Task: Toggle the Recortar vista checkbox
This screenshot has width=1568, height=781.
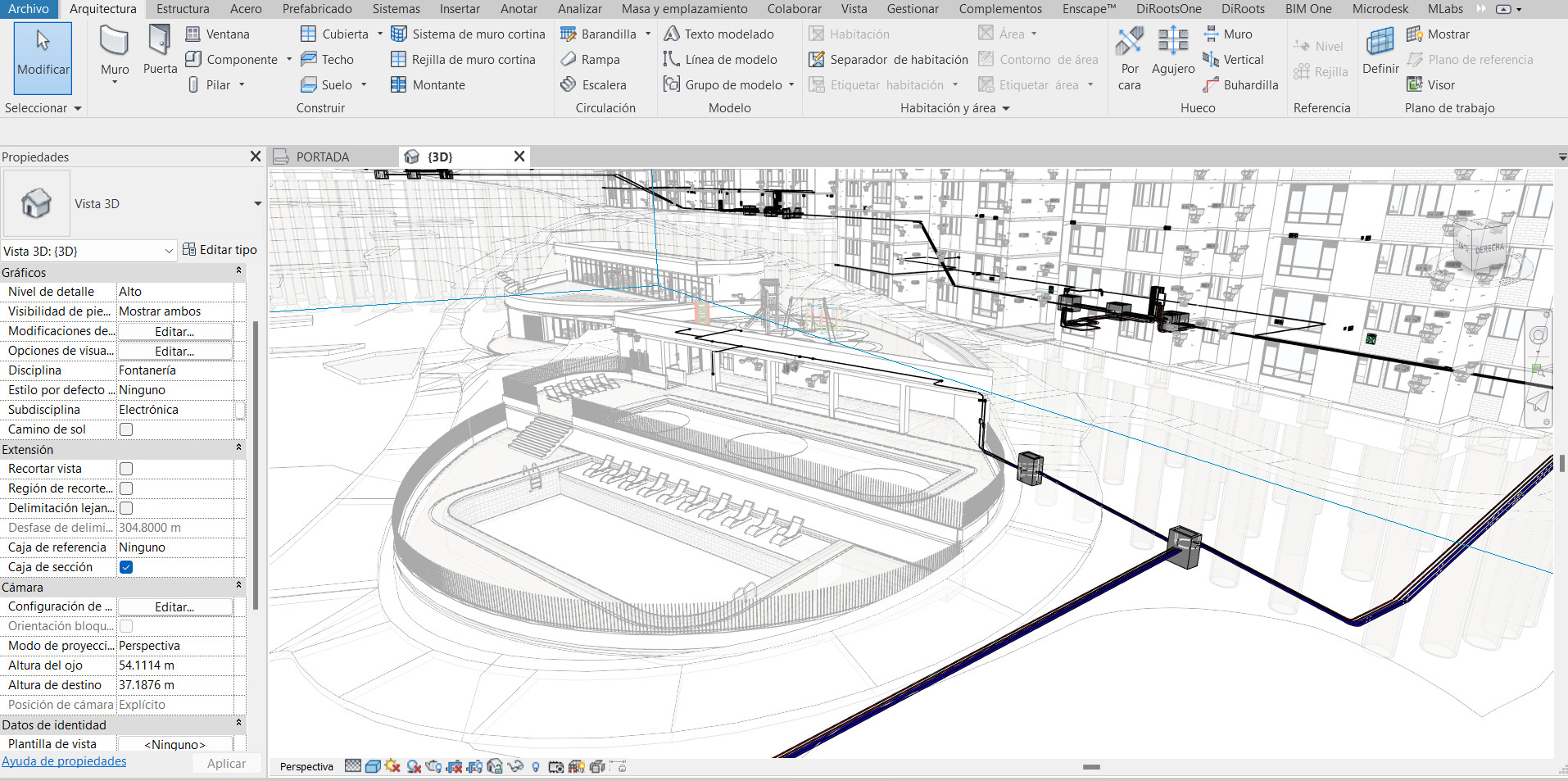Action: pos(126,469)
